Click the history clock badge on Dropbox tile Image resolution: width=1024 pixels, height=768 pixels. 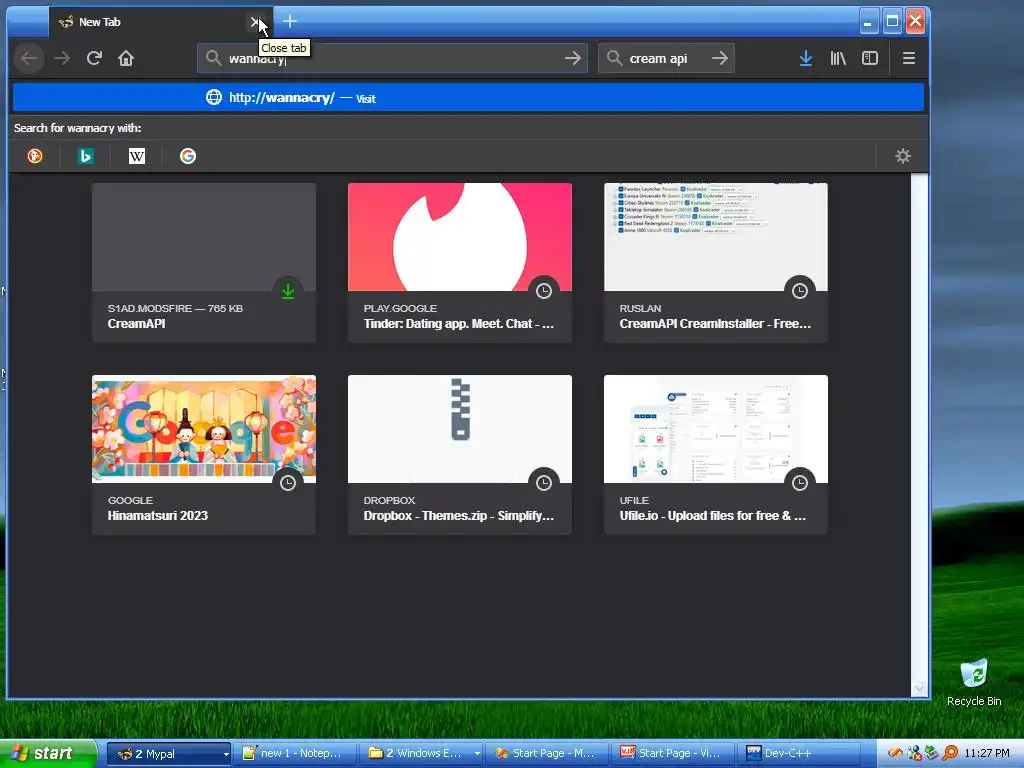[544, 483]
